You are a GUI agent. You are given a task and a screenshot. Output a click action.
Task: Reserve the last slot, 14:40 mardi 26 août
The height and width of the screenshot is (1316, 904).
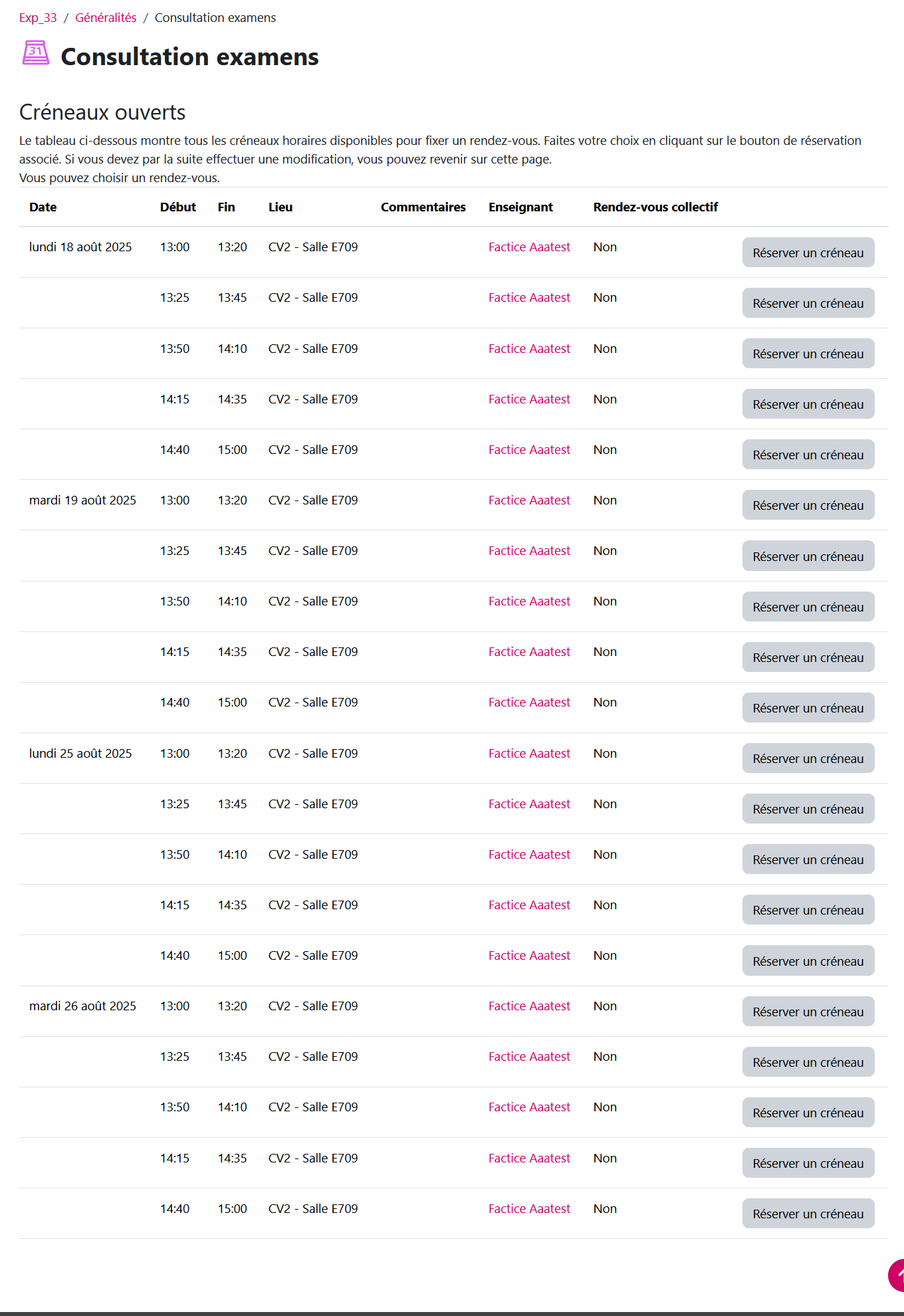808,1214
